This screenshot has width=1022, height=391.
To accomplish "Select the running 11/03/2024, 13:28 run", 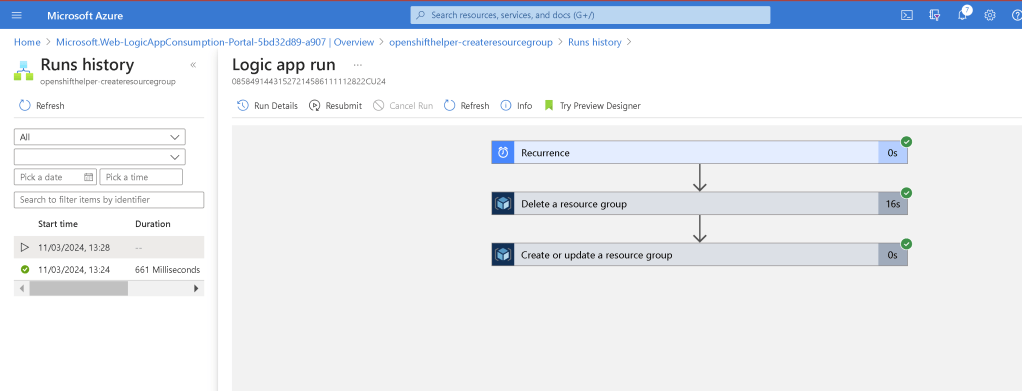I will pyautogui.click(x=109, y=248).
